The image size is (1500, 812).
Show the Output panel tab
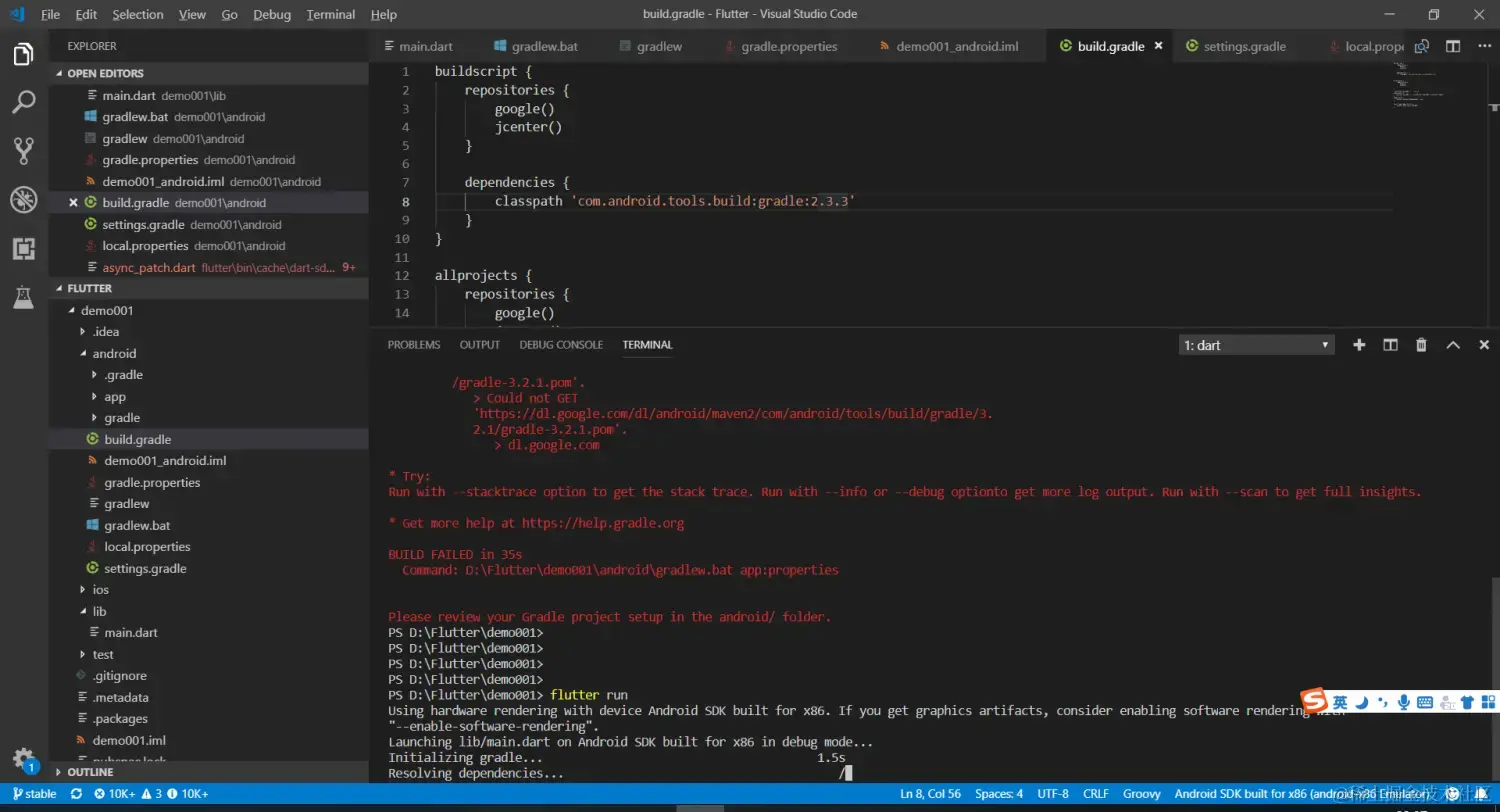[x=480, y=345]
